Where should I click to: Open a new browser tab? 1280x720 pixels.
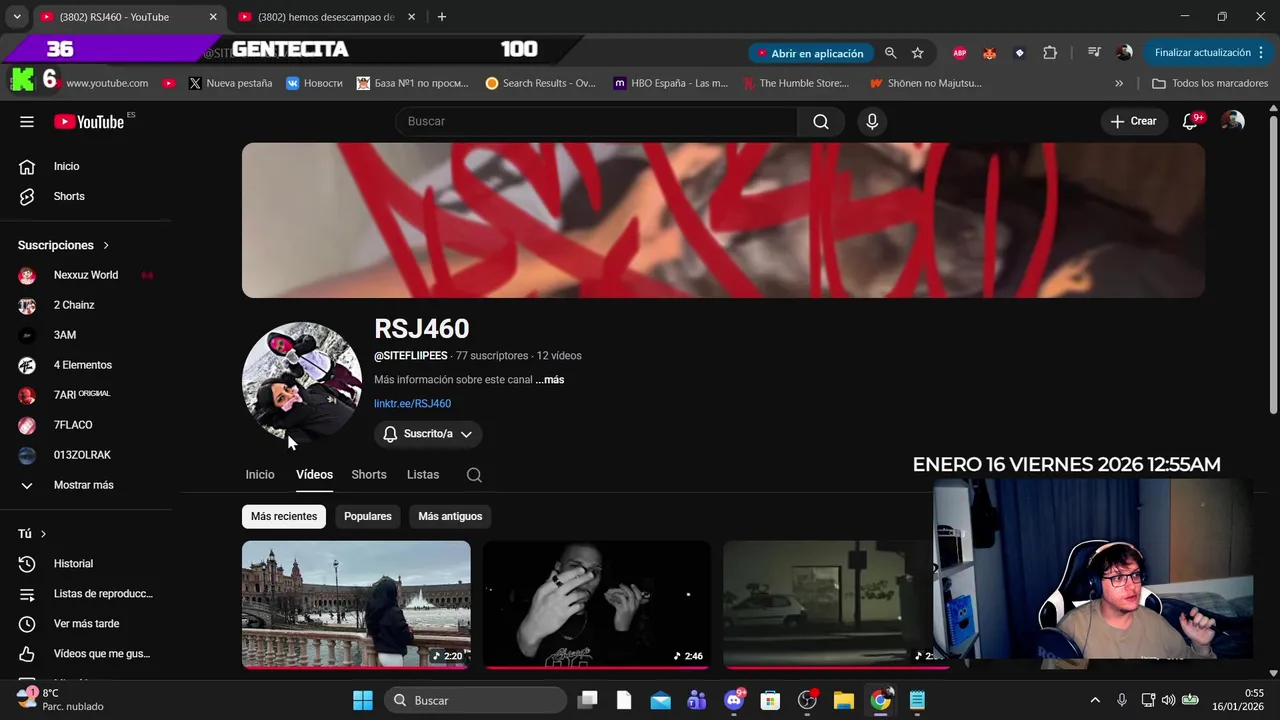pos(442,17)
